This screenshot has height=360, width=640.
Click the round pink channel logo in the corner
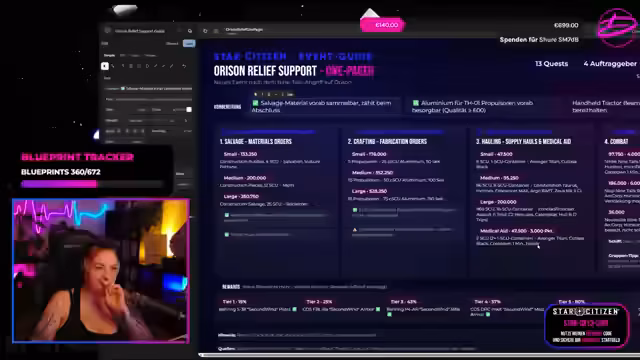(x=618, y=27)
